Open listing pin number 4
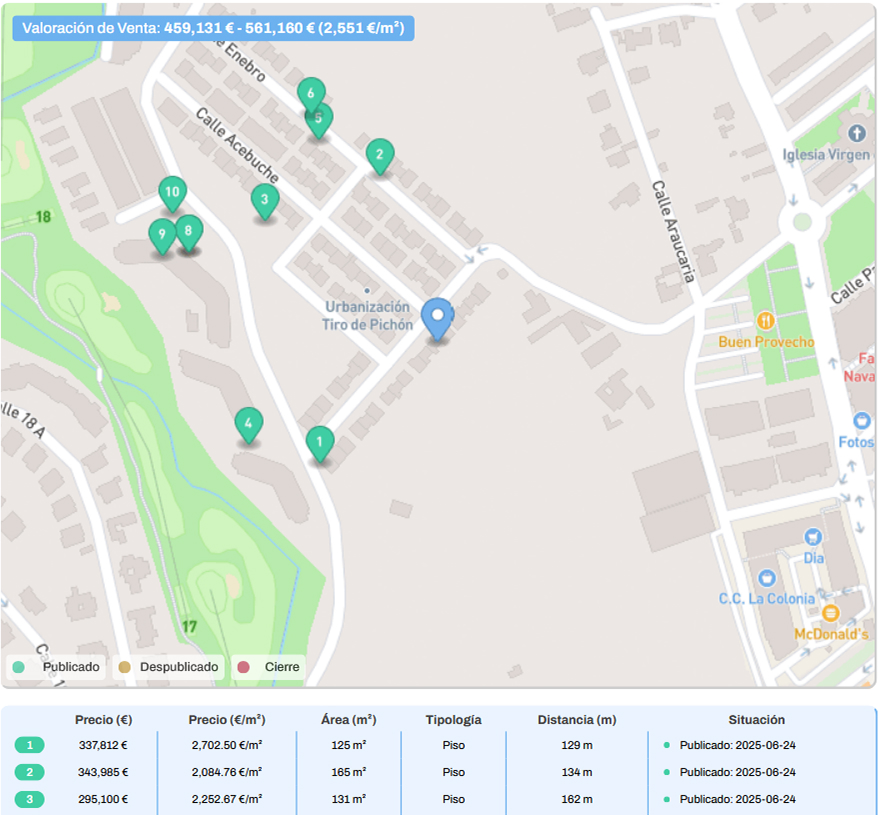The width and height of the screenshot is (878, 815). pyautogui.click(x=248, y=424)
